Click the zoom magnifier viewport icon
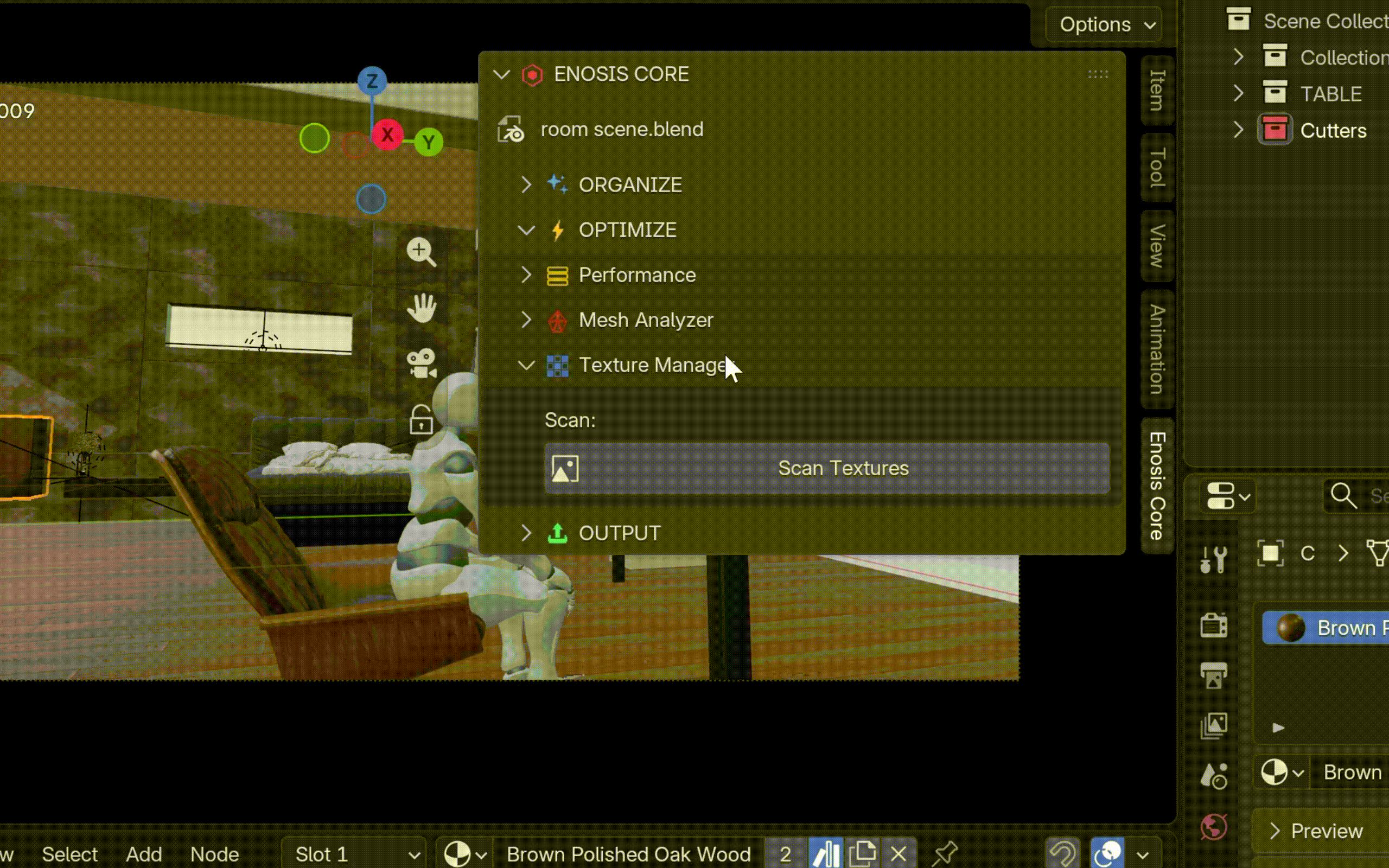The width and height of the screenshot is (1389, 868). tap(421, 252)
